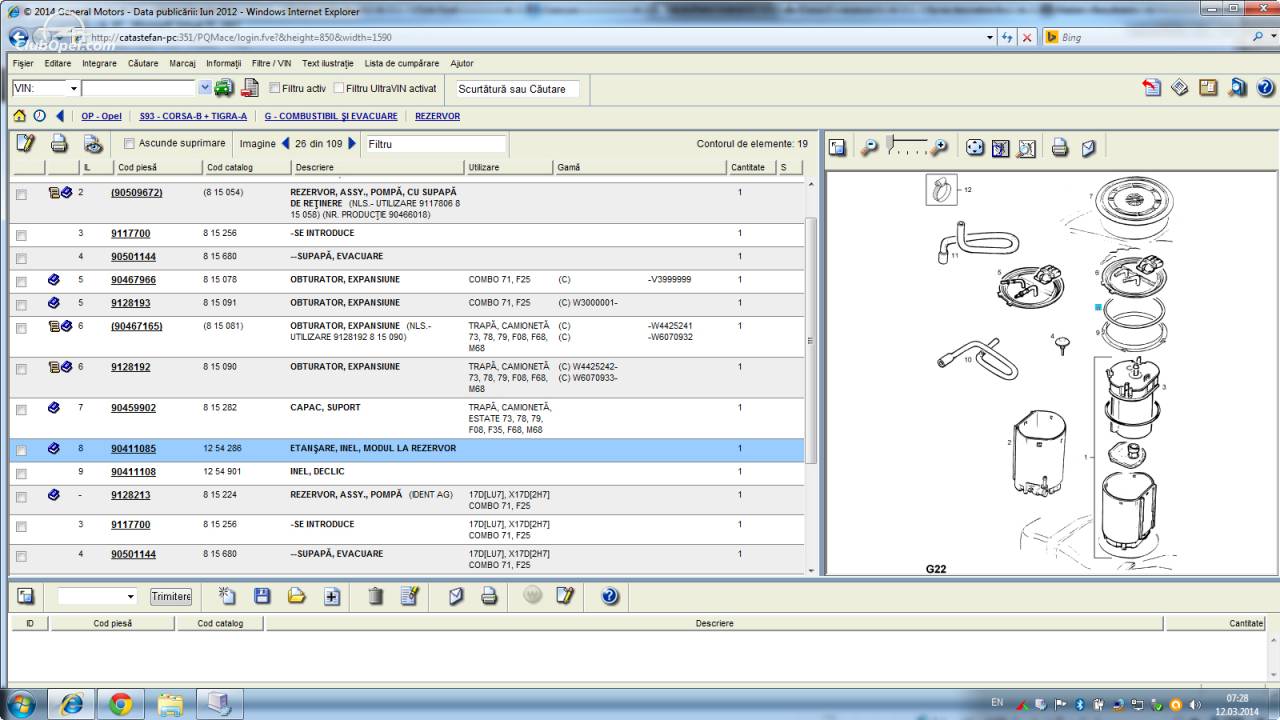The height and width of the screenshot is (720, 1280).
Task: Open the history clock icon
Action: point(40,116)
